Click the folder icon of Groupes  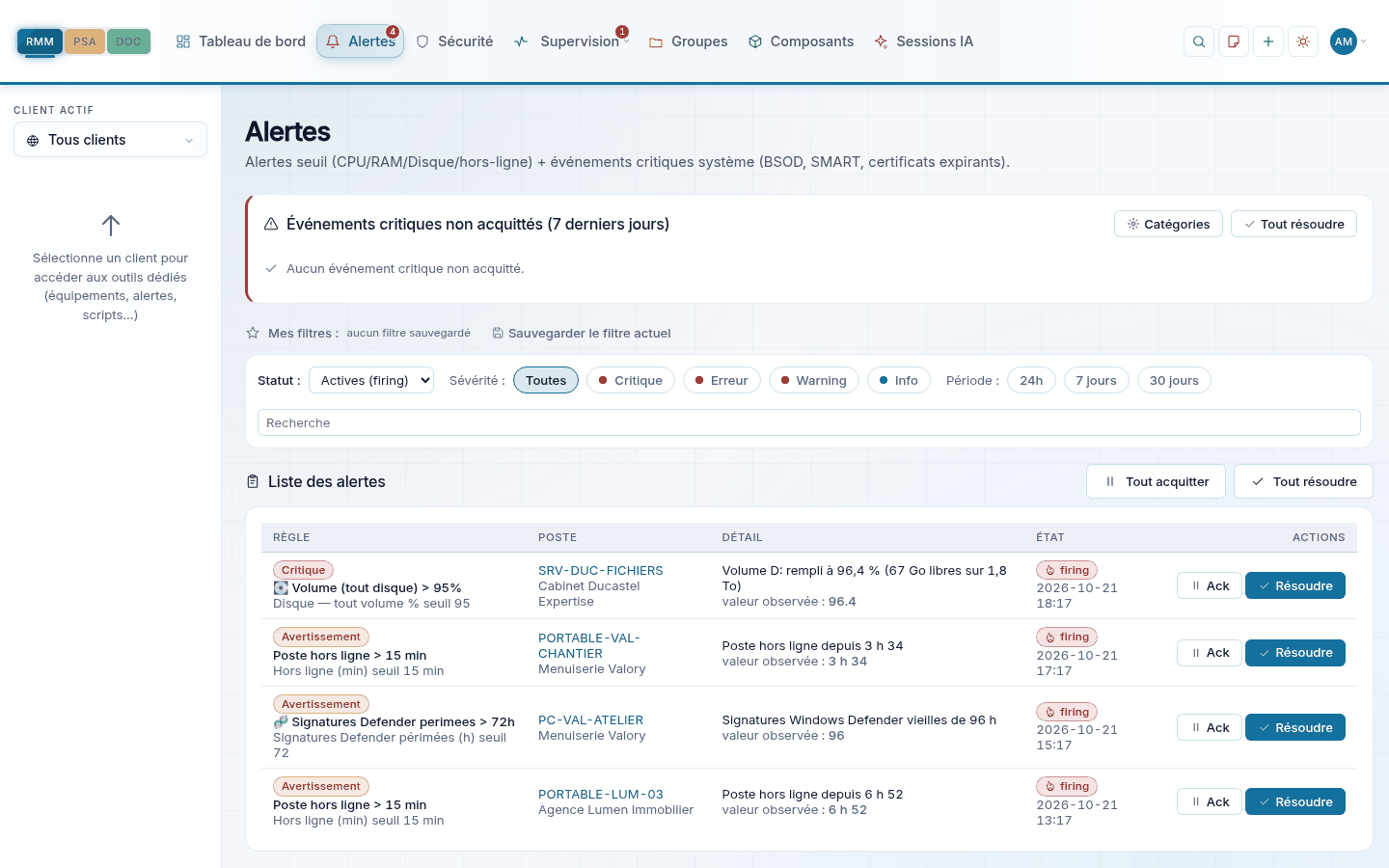[x=656, y=42]
